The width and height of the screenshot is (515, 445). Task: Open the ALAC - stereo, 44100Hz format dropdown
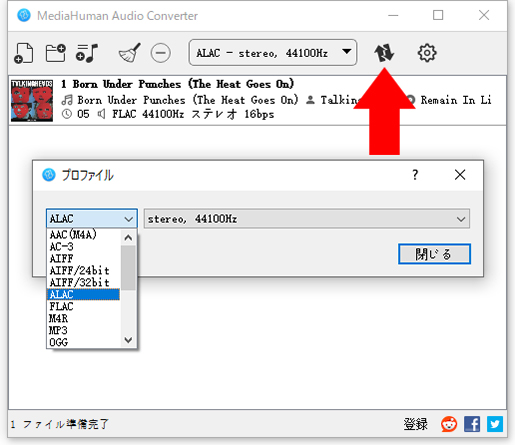pos(273,53)
